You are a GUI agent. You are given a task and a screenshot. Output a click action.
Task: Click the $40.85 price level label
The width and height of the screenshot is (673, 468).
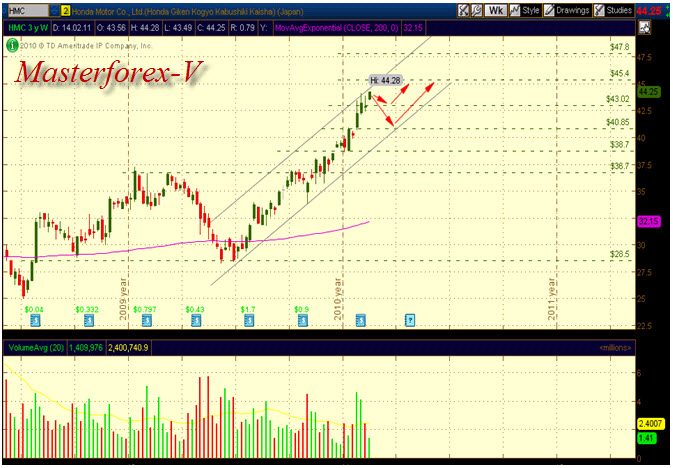618,122
